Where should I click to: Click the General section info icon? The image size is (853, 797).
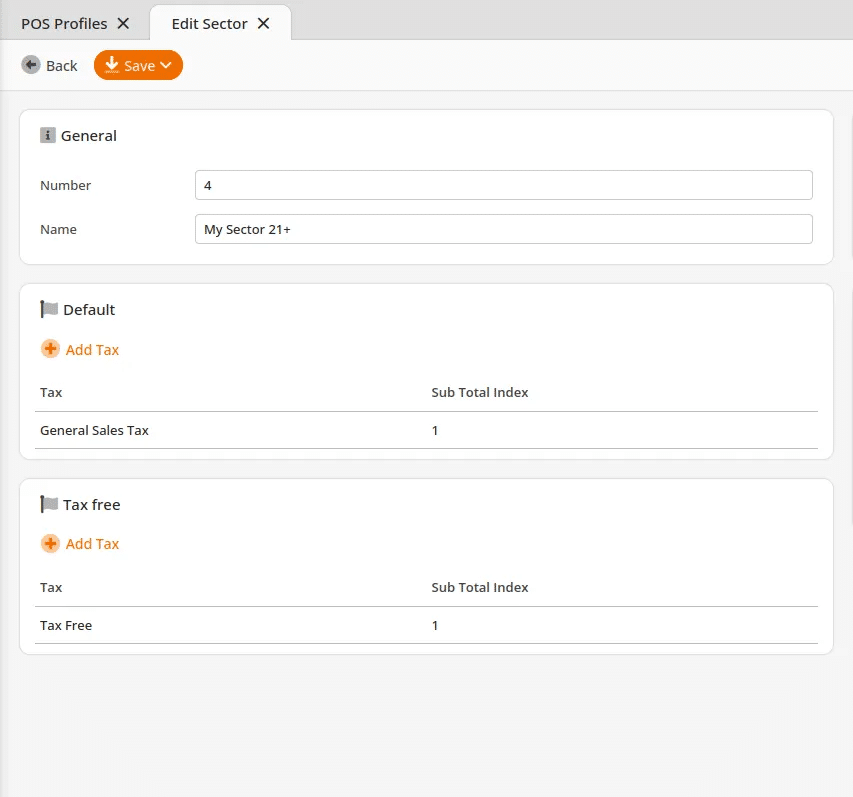tap(48, 135)
